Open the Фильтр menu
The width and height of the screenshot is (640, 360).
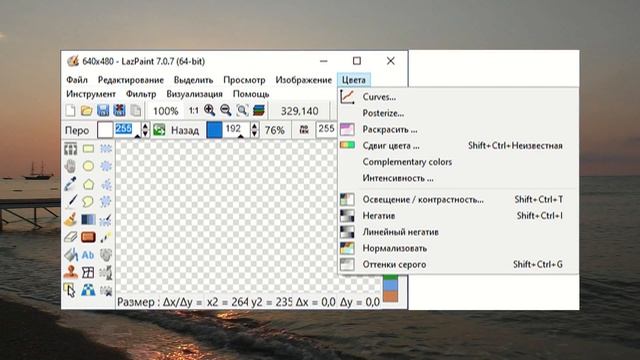click(x=141, y=94)
